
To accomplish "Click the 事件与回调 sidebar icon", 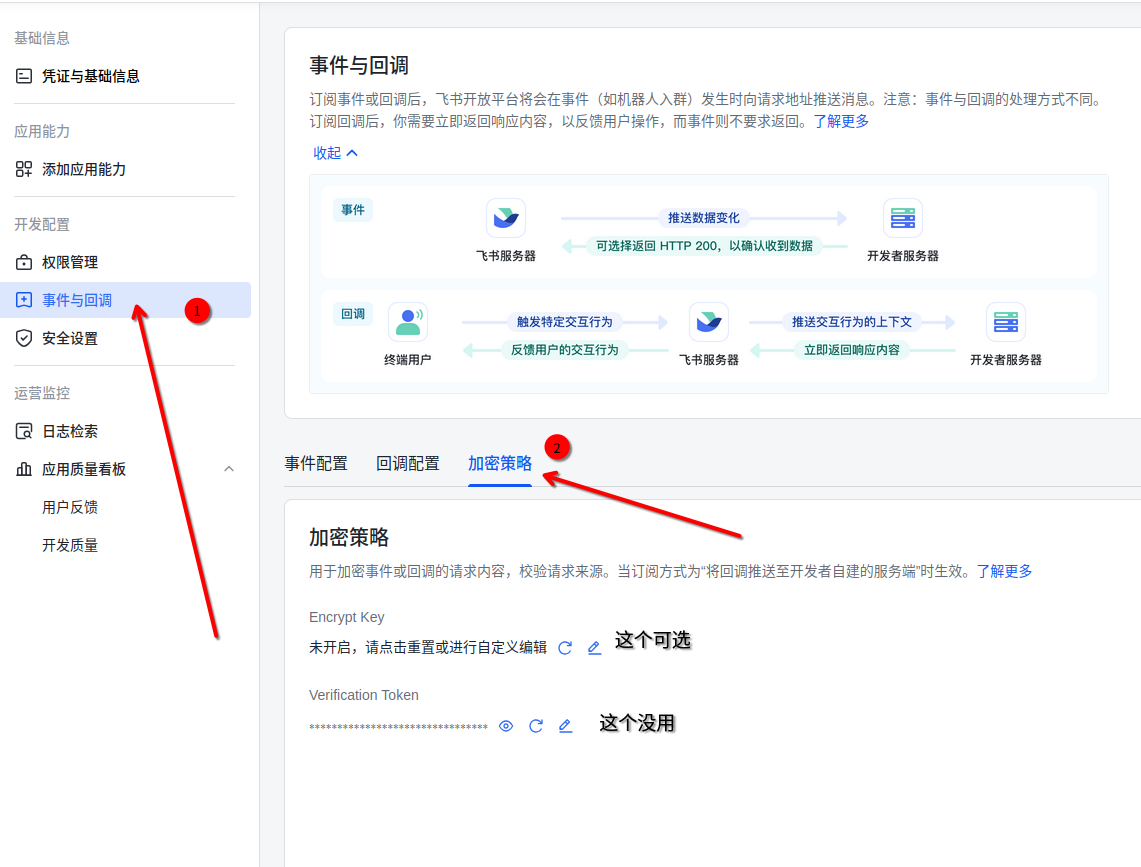I will [x=22, y=300].
